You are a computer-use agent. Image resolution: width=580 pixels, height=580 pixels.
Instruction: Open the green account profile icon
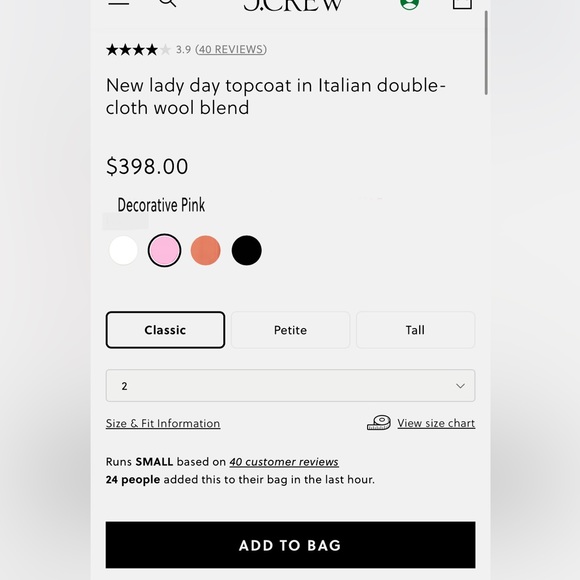pos(409,4)
